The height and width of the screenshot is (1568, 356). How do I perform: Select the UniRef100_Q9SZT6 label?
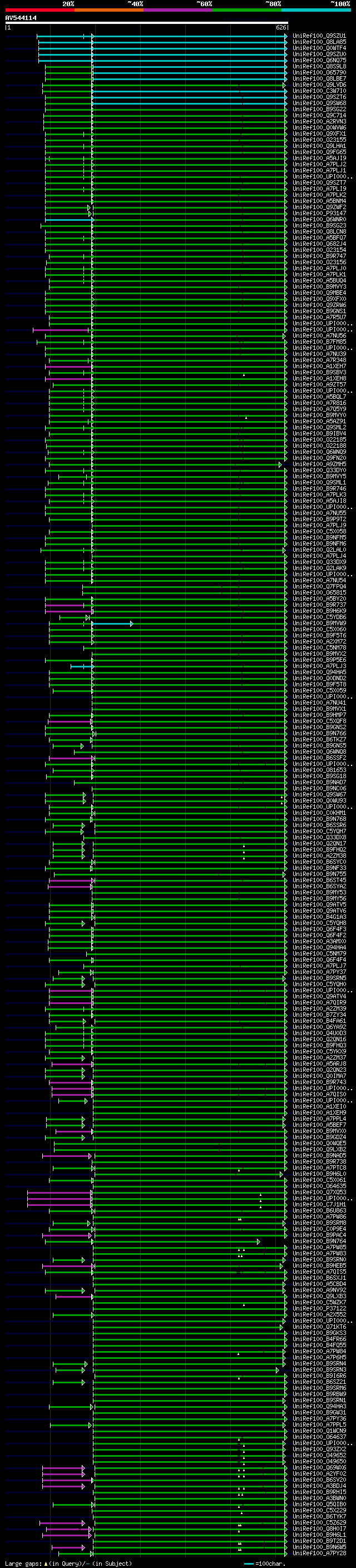[x=319, y=97]
